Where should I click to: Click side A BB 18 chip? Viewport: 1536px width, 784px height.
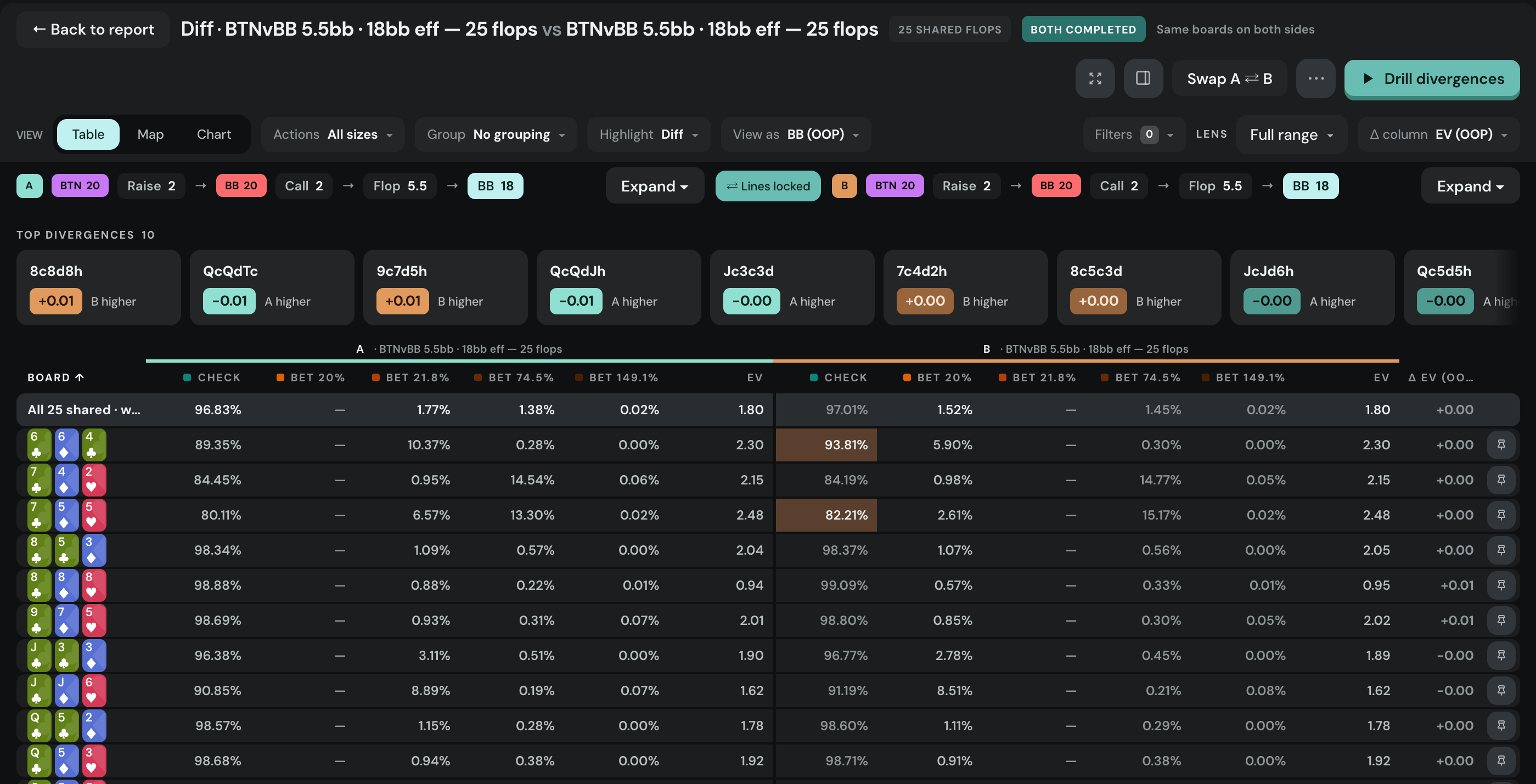click(495, 186)
